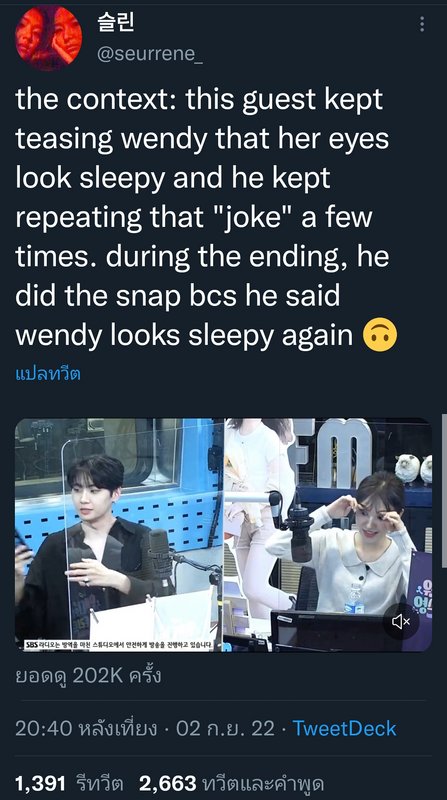Image resolution: width=447 pixels, height=800 pixels.
Task: Click the SBS logo in the video caption
Action: 32,645
